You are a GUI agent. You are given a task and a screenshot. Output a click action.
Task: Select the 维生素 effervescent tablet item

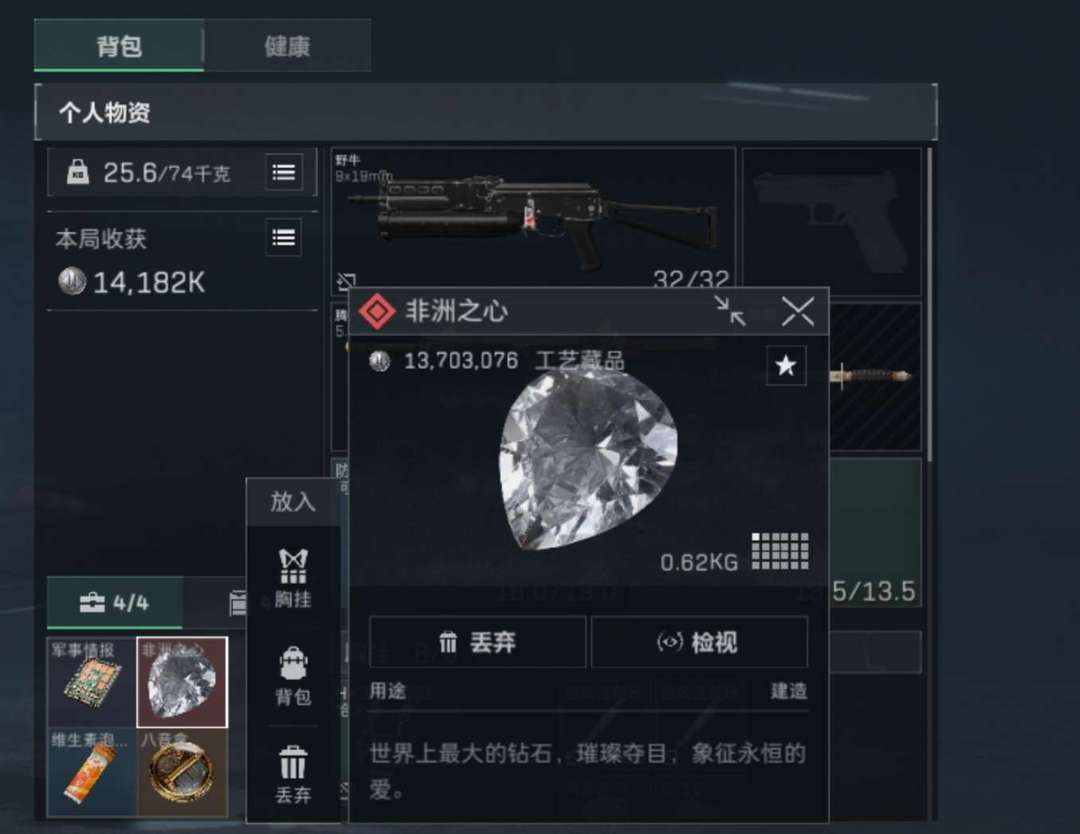coord(92,773)
